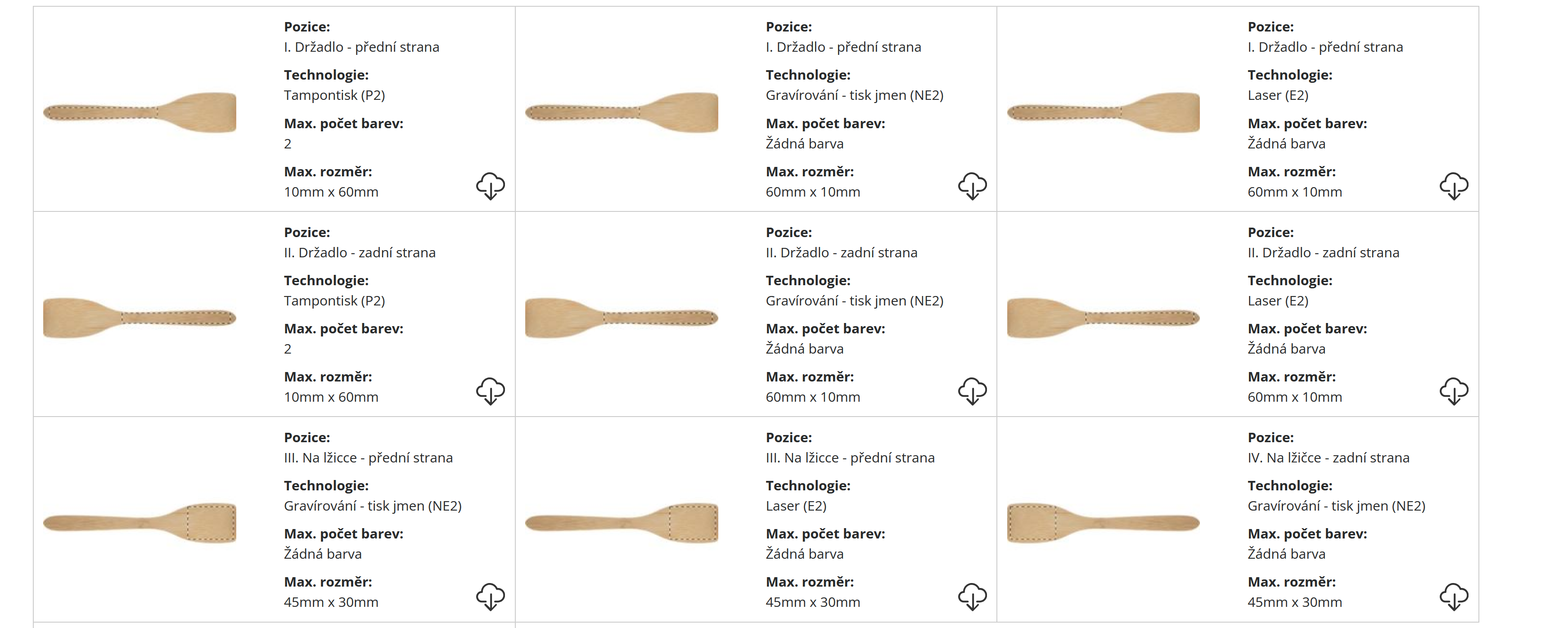Download III. Na lžicce Laser (E2) template

[972, 597]
